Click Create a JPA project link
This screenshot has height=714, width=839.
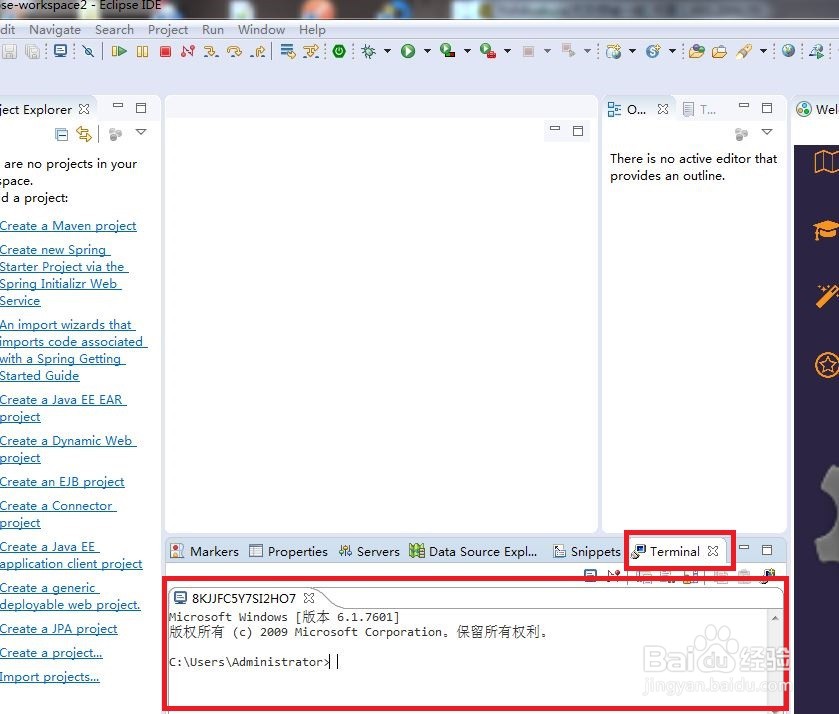coord(59,629)
